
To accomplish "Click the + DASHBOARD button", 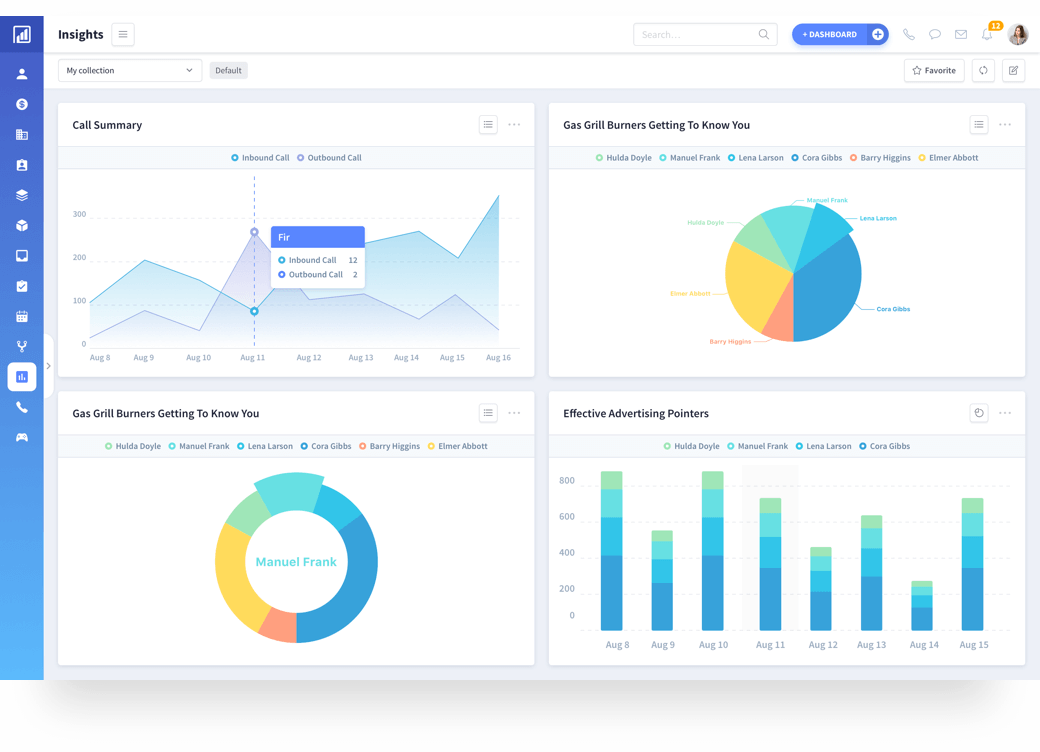I will point(829,35).
